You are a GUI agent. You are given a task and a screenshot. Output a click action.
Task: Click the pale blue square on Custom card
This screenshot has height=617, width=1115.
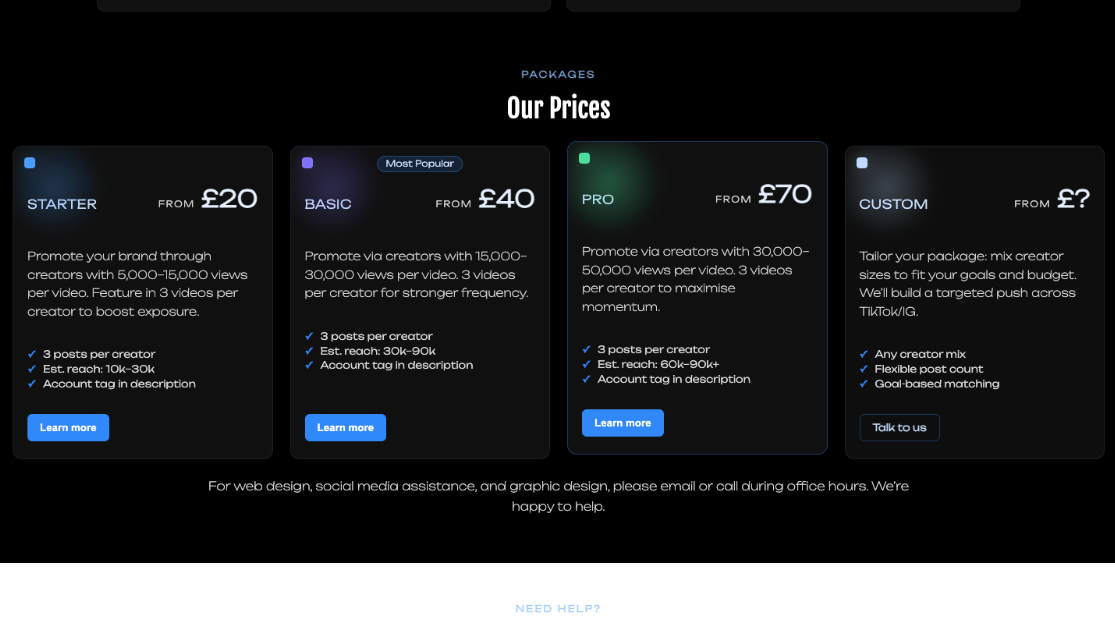pos(862,163)
